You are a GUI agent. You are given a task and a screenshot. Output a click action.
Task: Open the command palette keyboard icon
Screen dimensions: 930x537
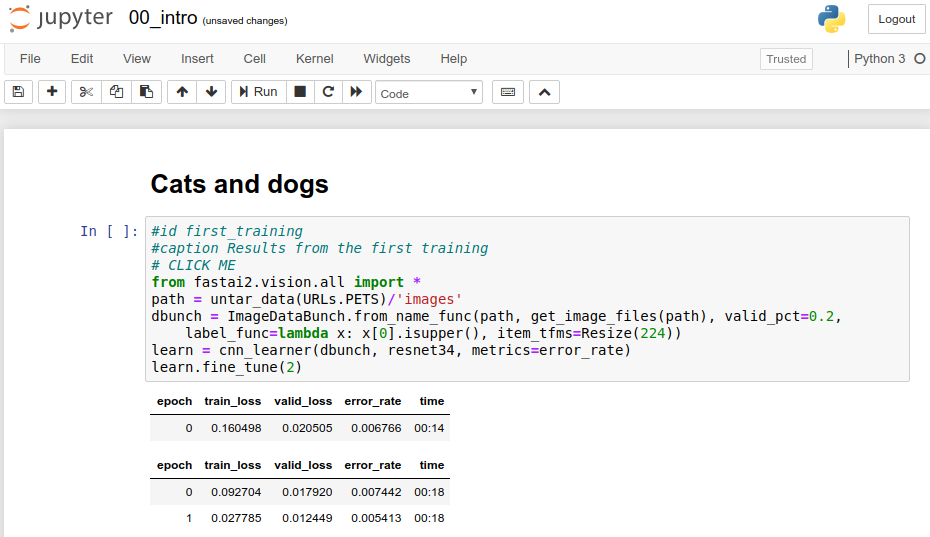point(508,92)
